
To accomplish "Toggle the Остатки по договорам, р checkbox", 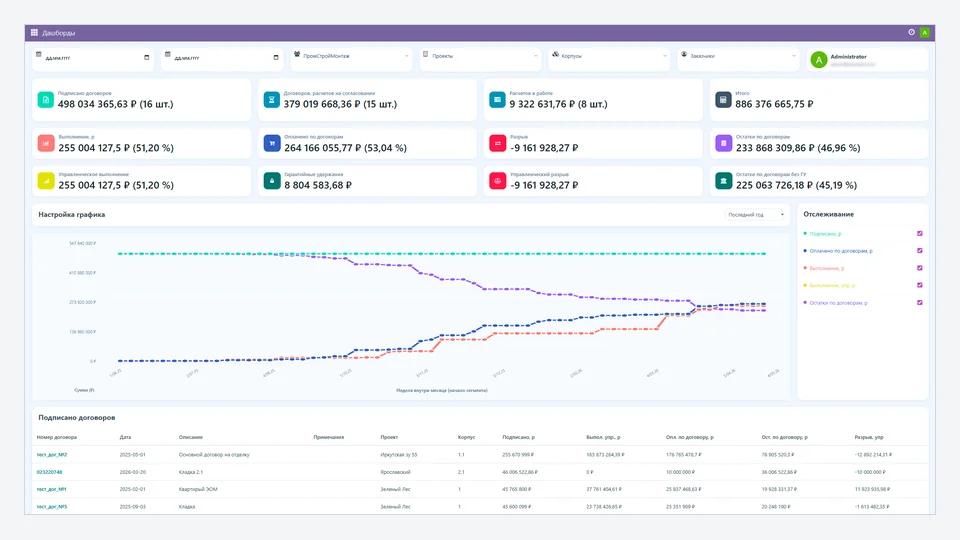I will [919, 302].
